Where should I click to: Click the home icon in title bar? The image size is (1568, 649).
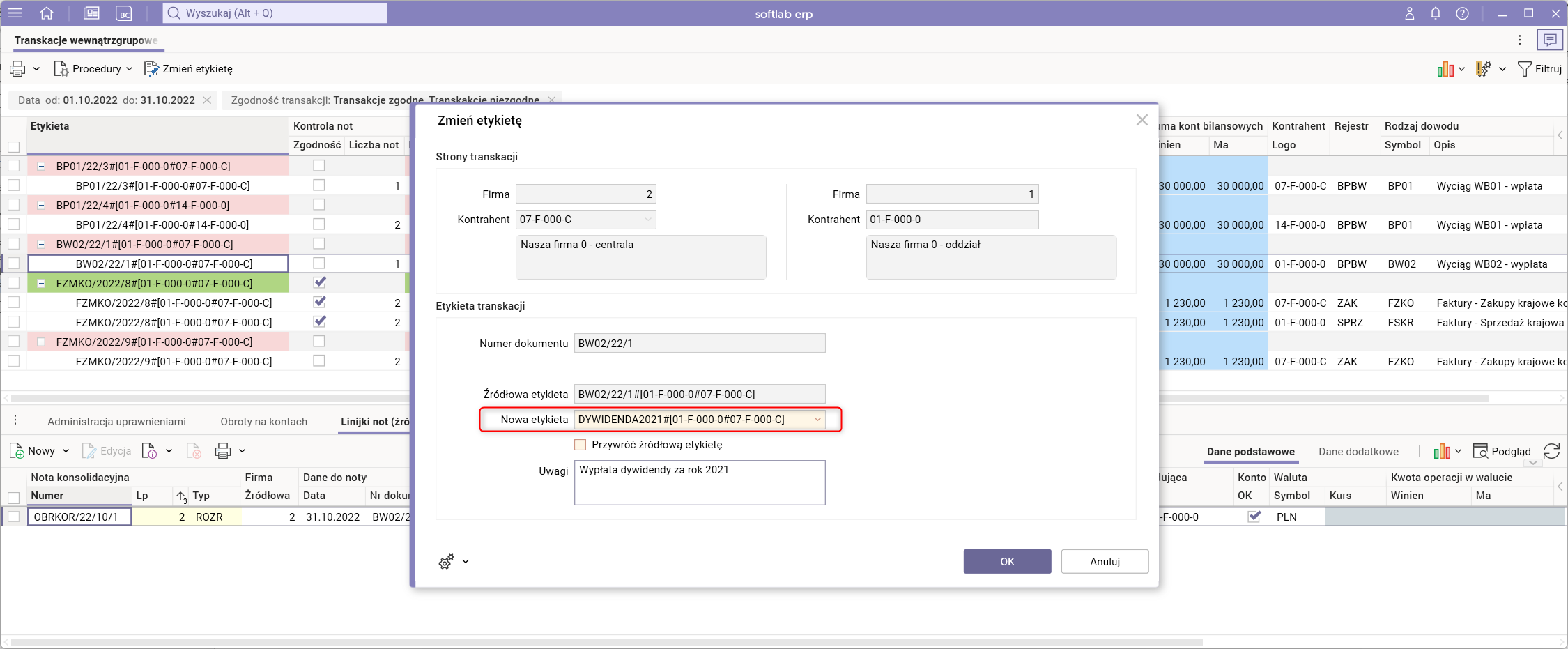coord(47,13)
